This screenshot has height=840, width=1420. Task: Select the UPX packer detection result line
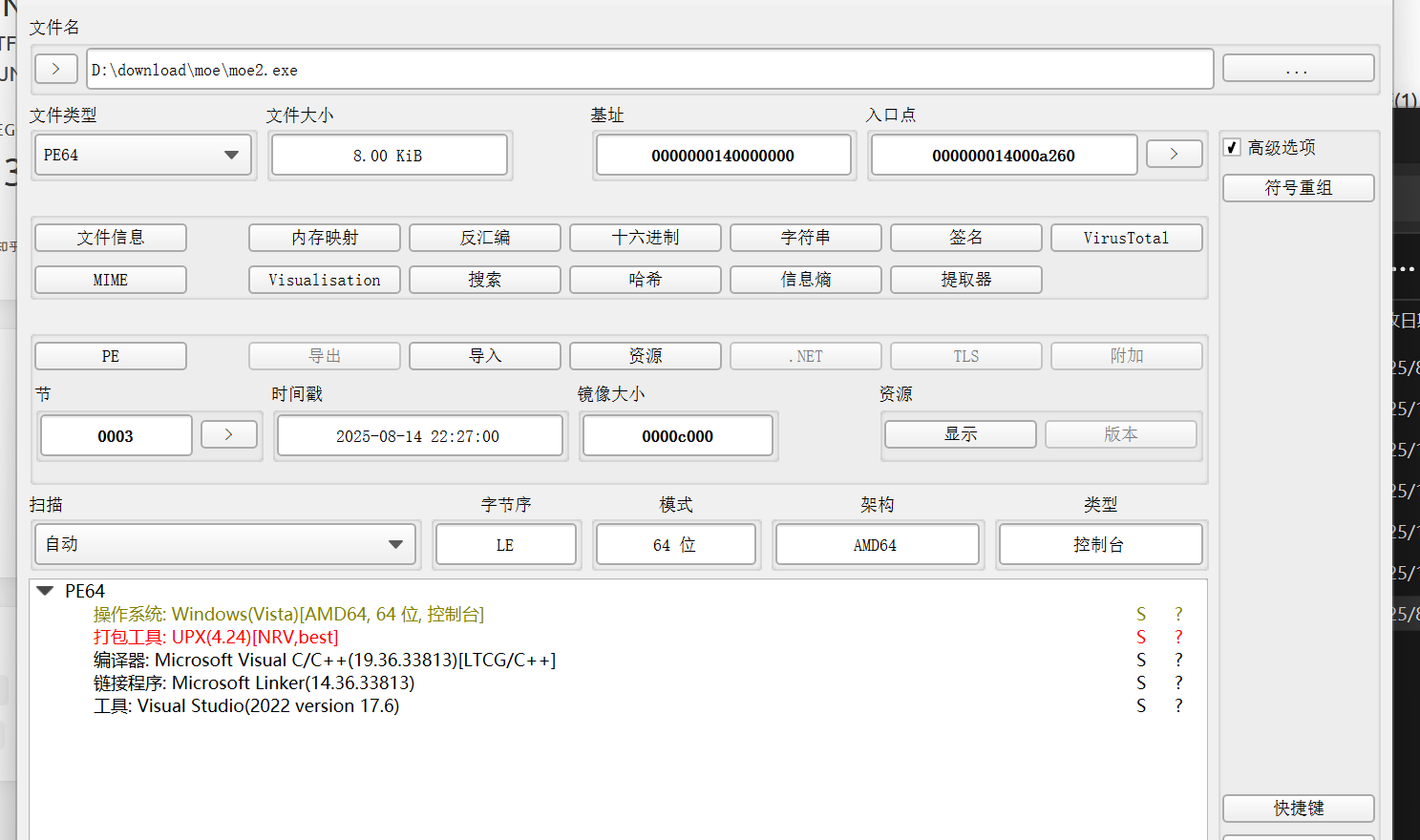[x=216, y=637]
